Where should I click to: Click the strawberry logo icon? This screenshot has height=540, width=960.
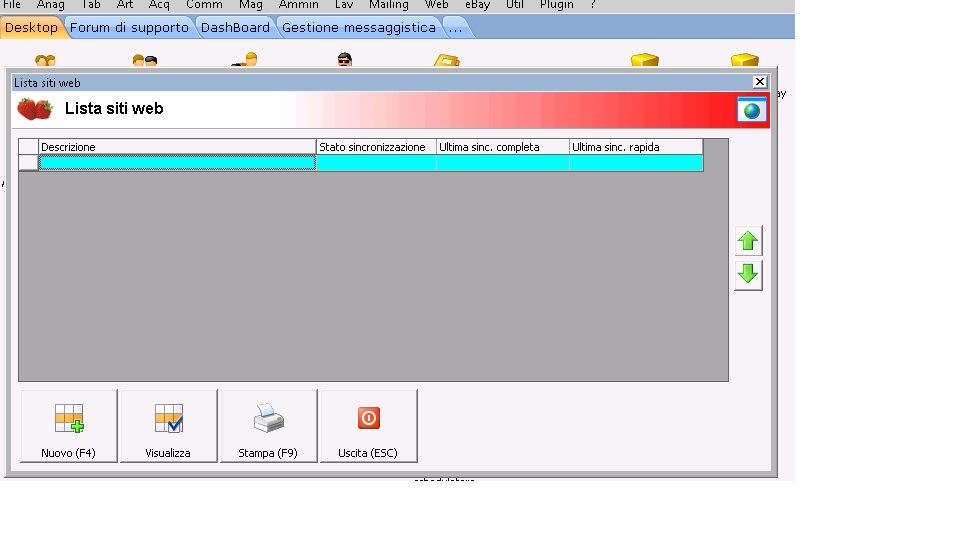(x=35, y=109)
